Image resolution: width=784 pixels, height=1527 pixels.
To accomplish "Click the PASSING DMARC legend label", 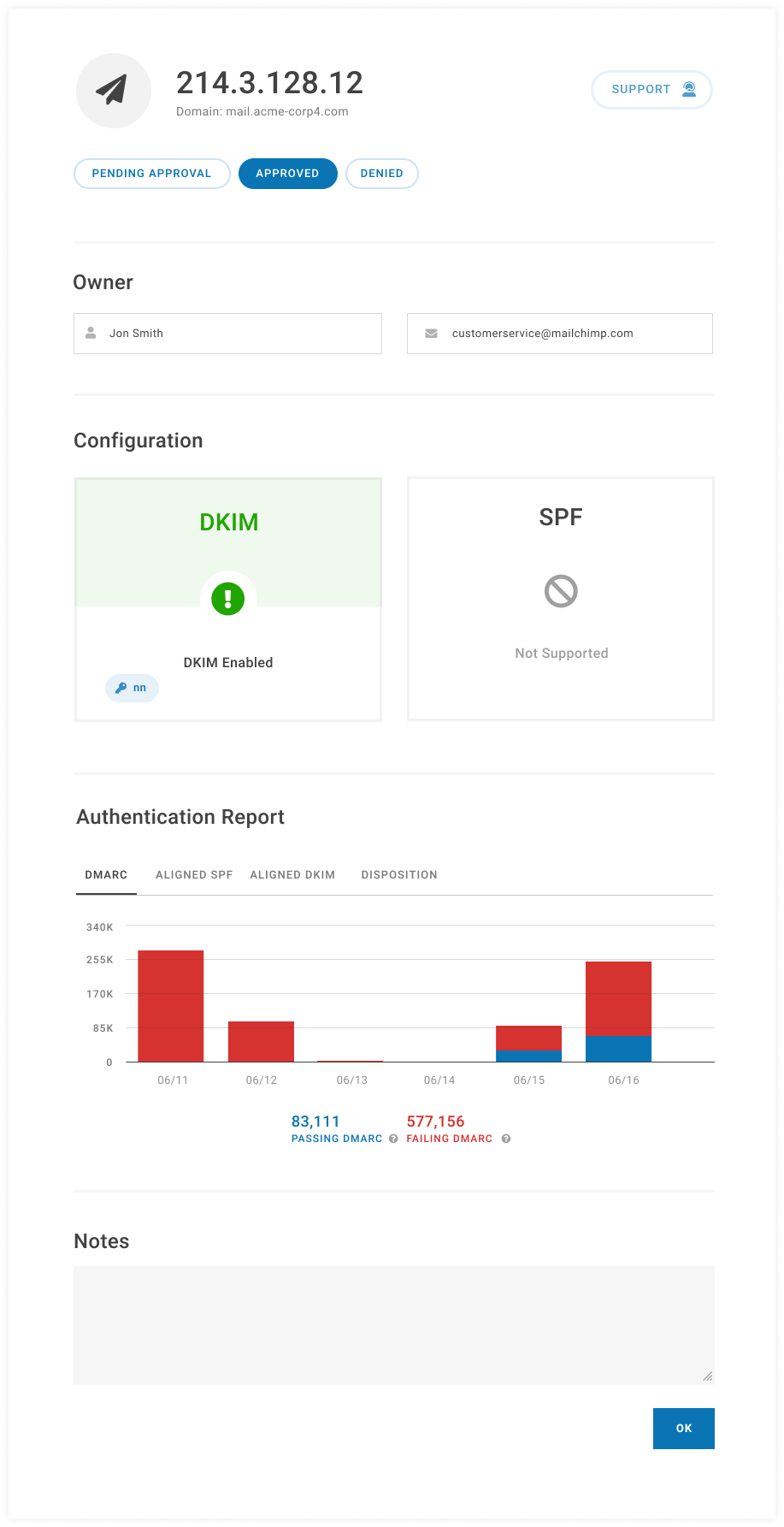I will (x=337, y=1139).
